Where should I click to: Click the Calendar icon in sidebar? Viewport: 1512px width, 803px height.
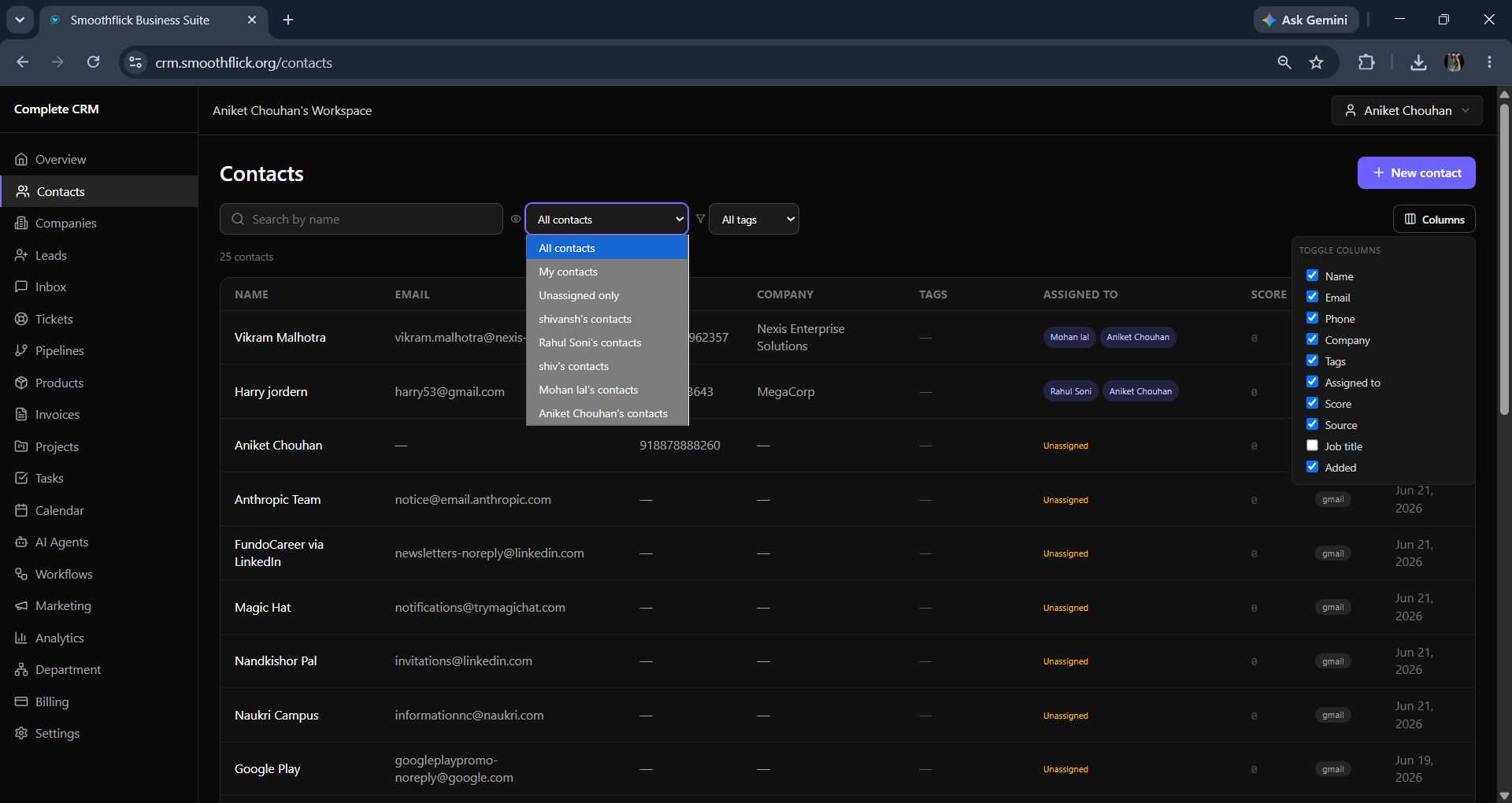[x=21, y=510]
